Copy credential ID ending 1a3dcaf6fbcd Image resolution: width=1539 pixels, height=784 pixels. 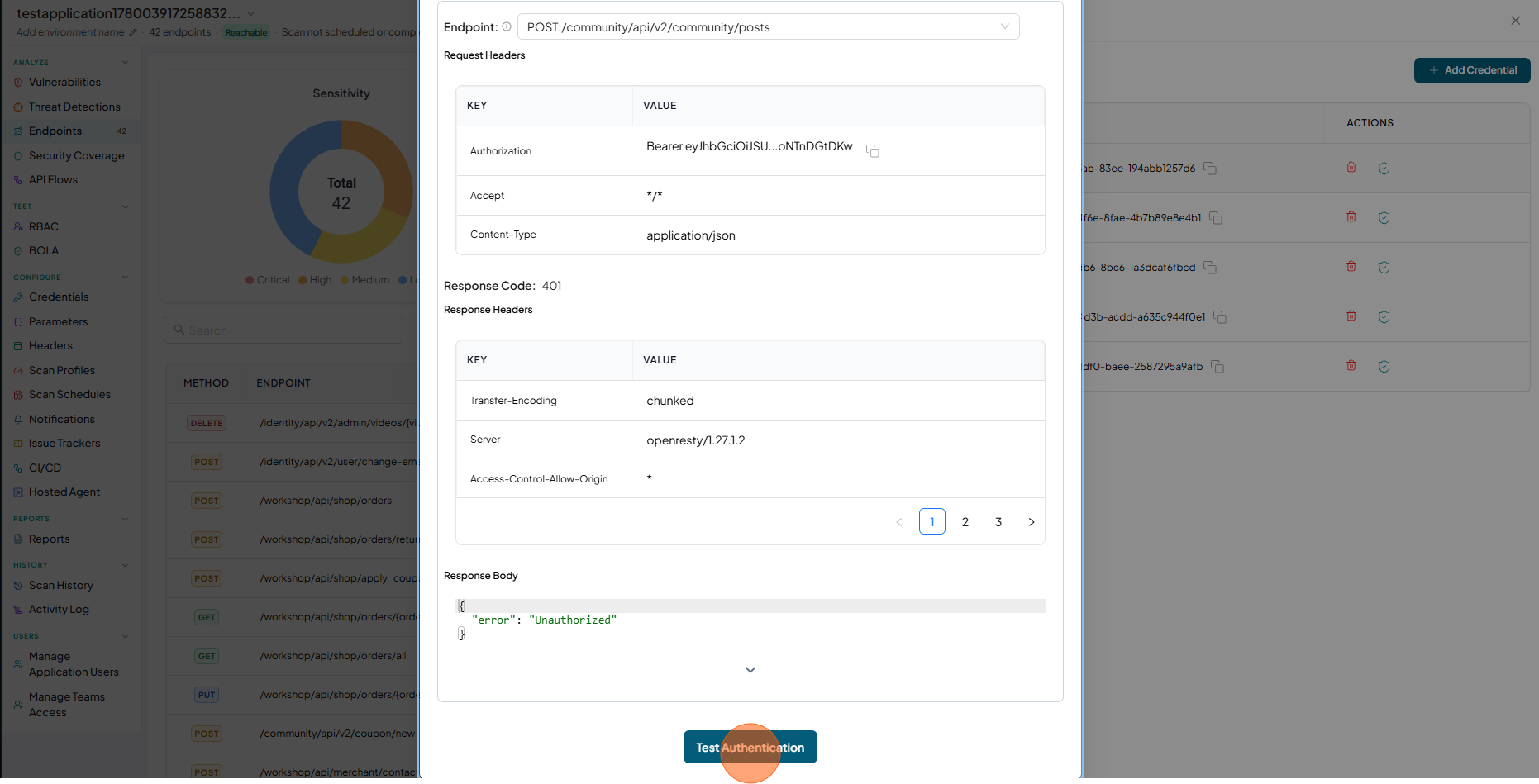pos(1210,268)
